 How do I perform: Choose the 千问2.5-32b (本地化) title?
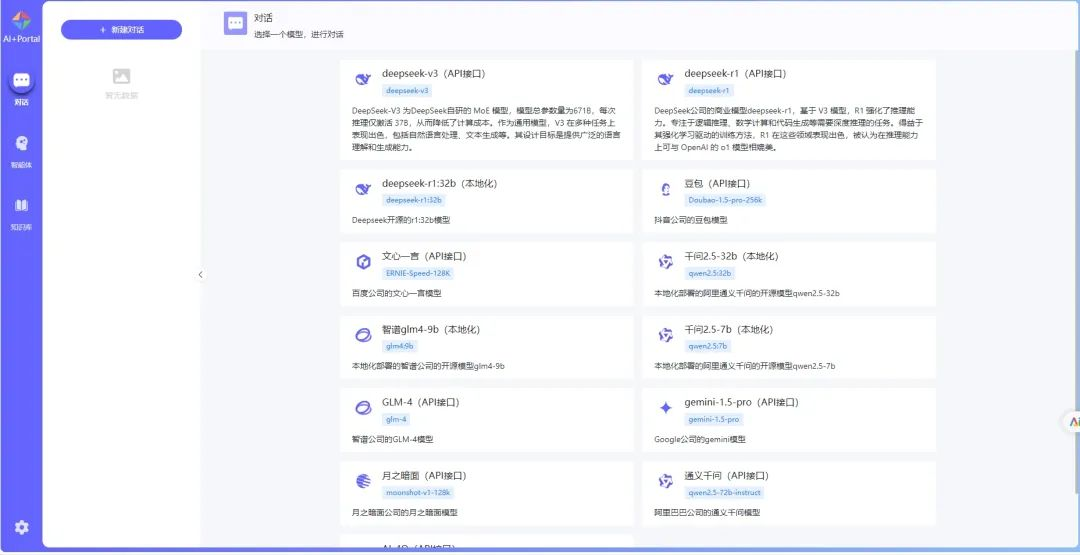tap(731, 255)
